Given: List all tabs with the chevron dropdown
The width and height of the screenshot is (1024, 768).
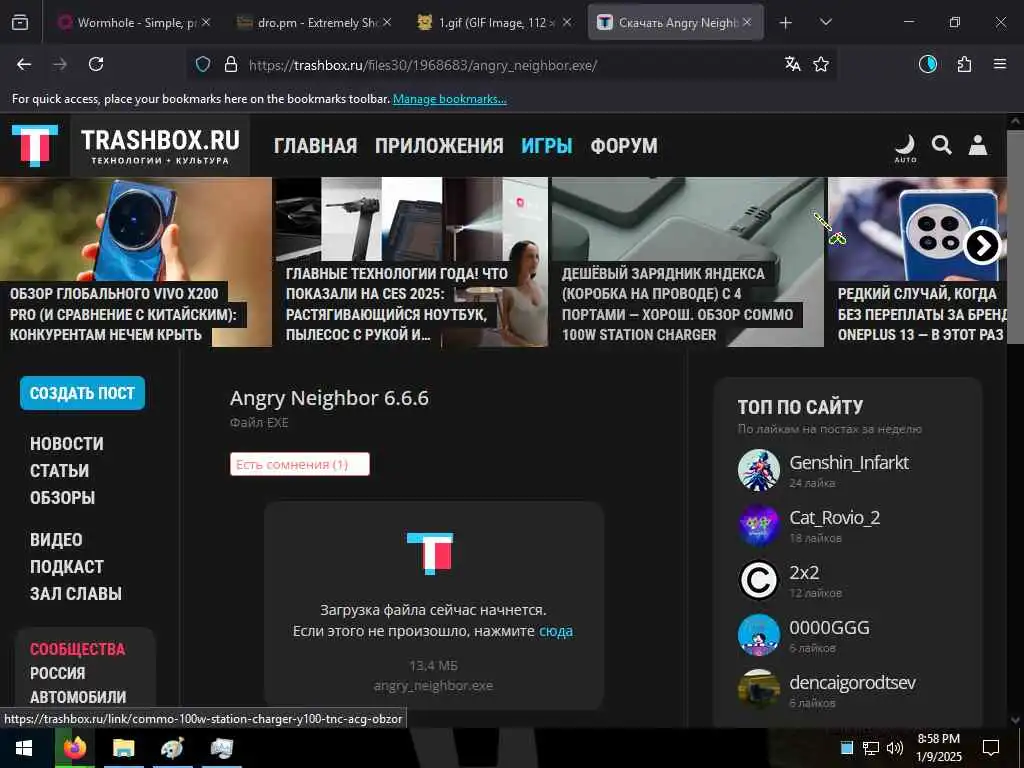Looking at the screenshot, I should pos(825,22).
